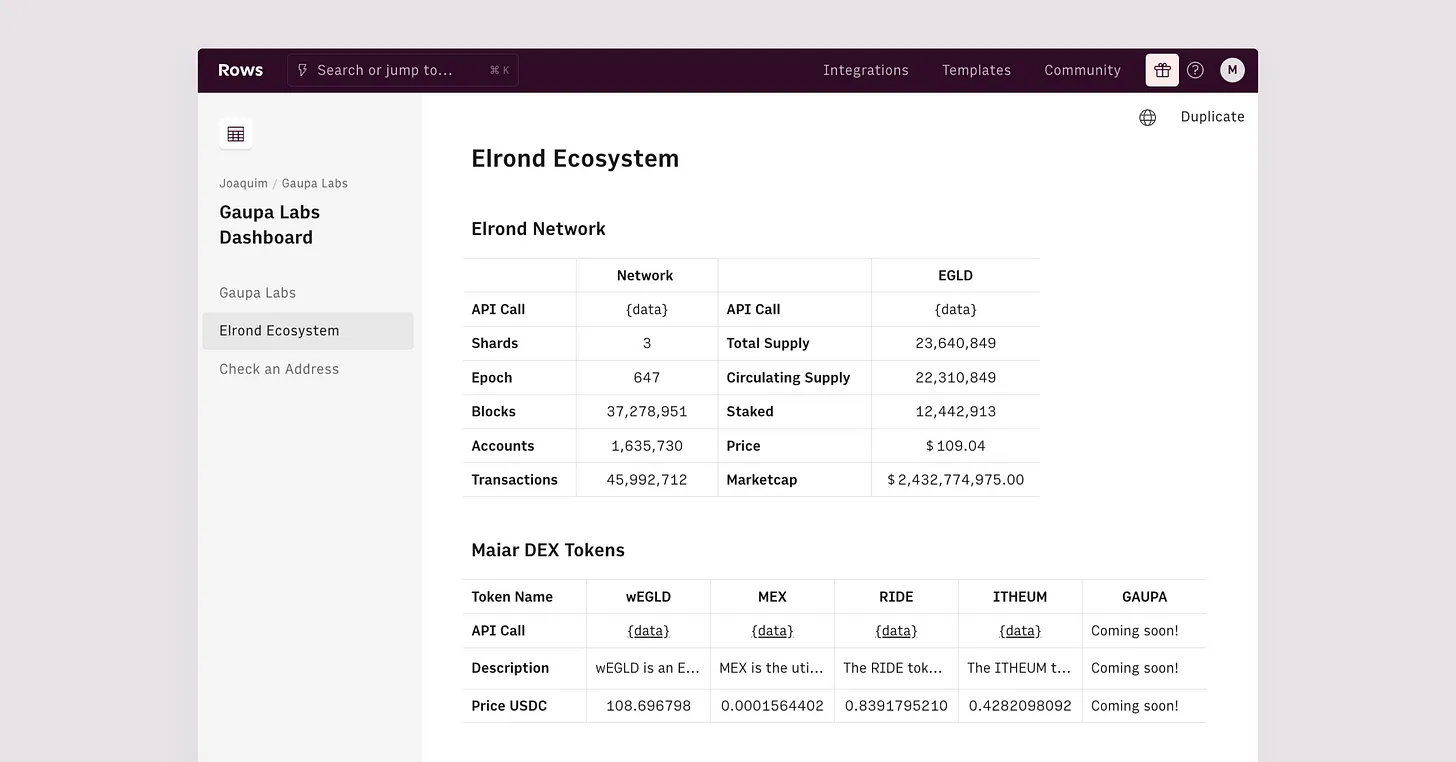The height and width of the screenshot is (762, 1456).
Task: Open the ITHEUM {data} API call link
Action: tap(1020, 631)
